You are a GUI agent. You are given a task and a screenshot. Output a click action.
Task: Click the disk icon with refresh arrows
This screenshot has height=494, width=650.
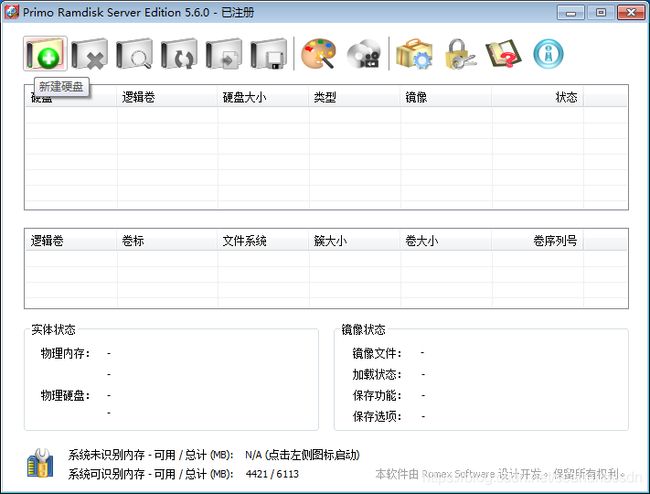(x=179, y=54)
